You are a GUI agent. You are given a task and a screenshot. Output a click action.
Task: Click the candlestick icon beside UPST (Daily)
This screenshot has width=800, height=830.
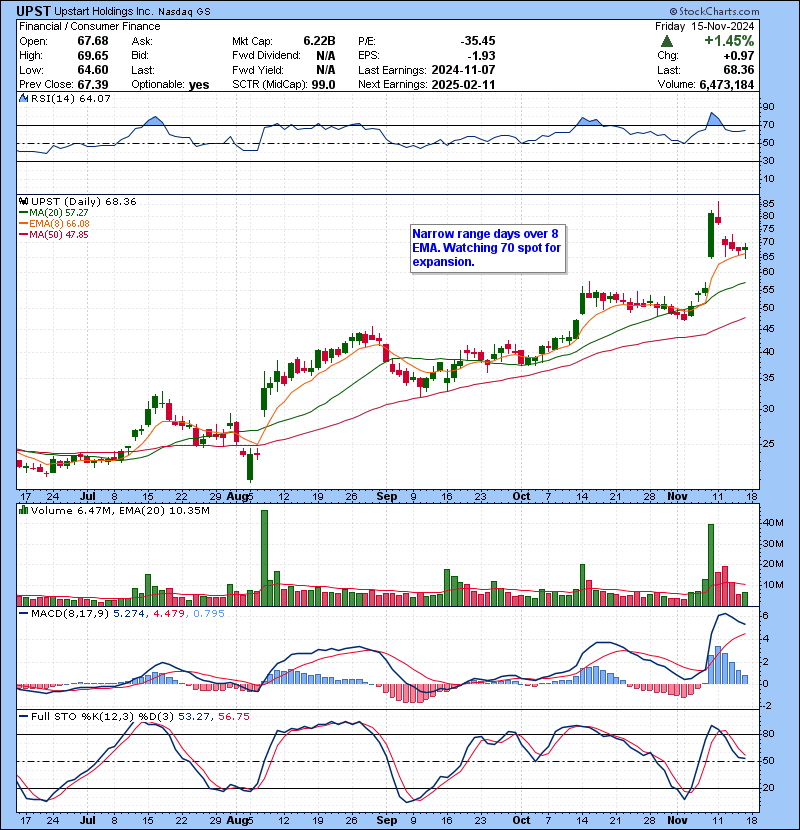point(23,201)
